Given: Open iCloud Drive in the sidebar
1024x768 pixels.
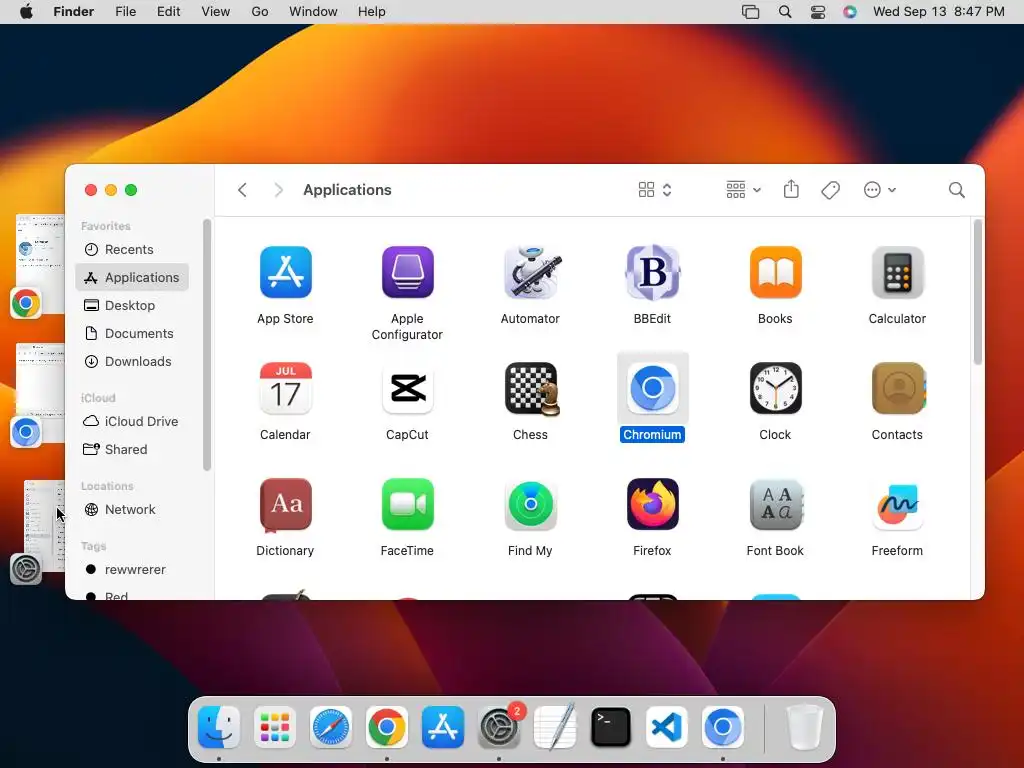Looking at the screenshot, I should coord(132,422).
